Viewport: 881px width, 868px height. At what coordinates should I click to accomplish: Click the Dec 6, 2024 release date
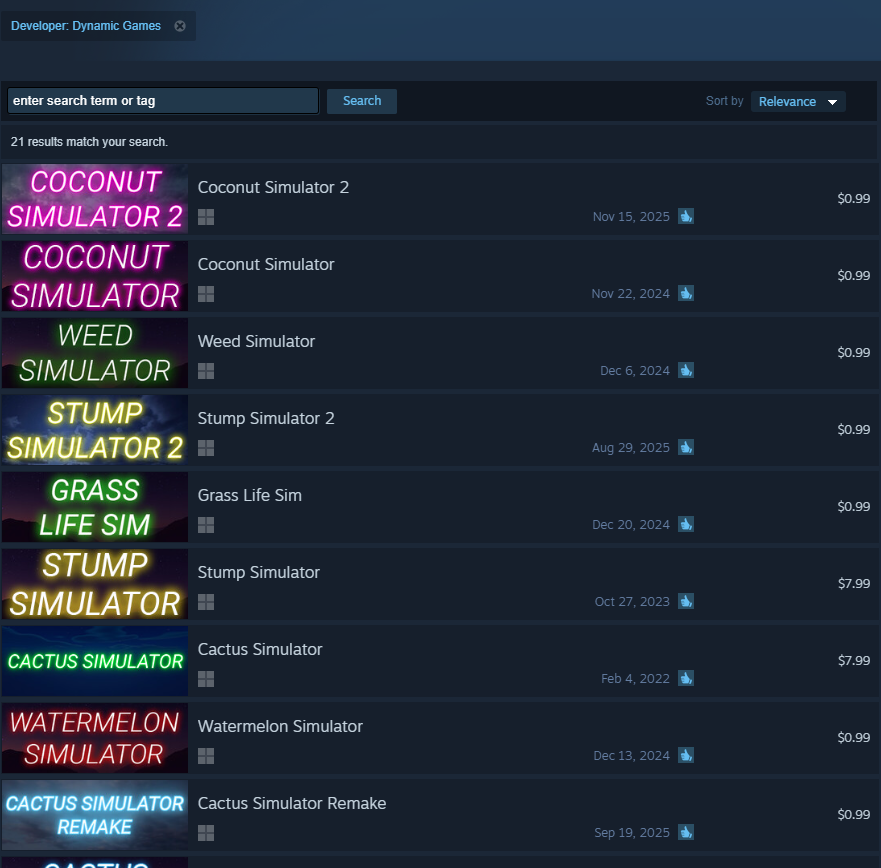coord(635,370)
